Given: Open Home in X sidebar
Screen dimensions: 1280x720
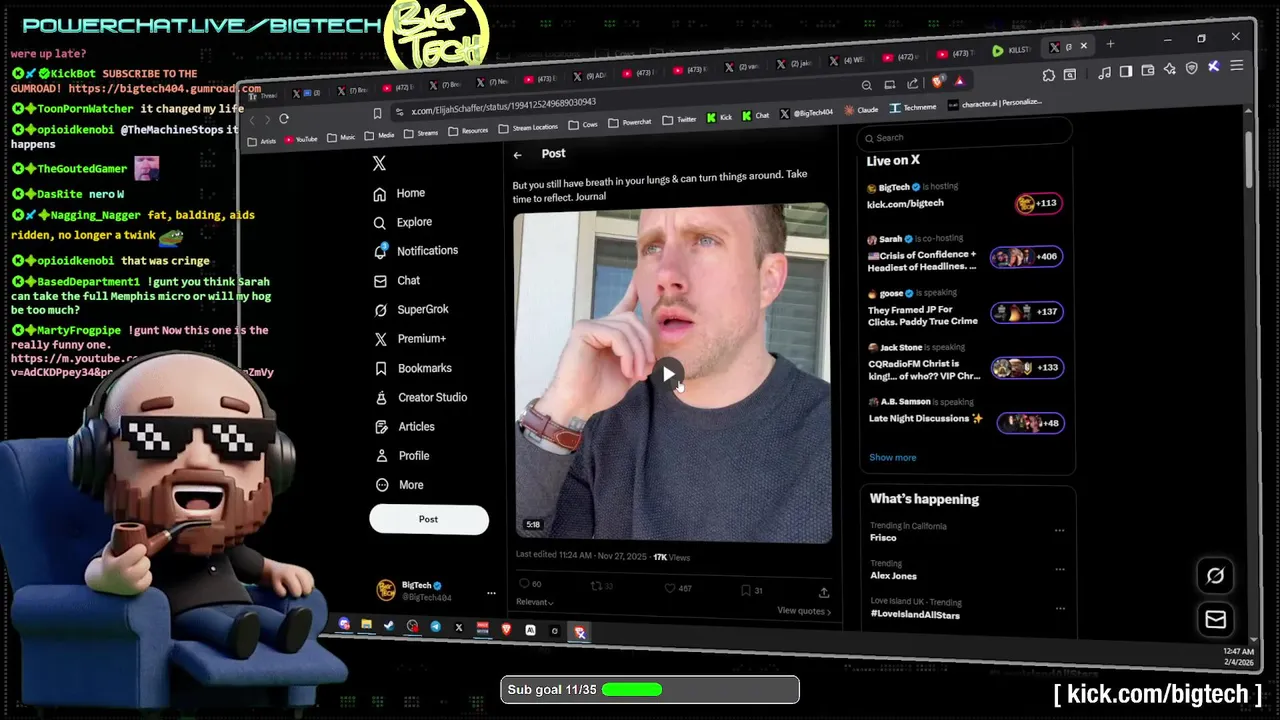Looking at the screenshot, I should (399, 193).
